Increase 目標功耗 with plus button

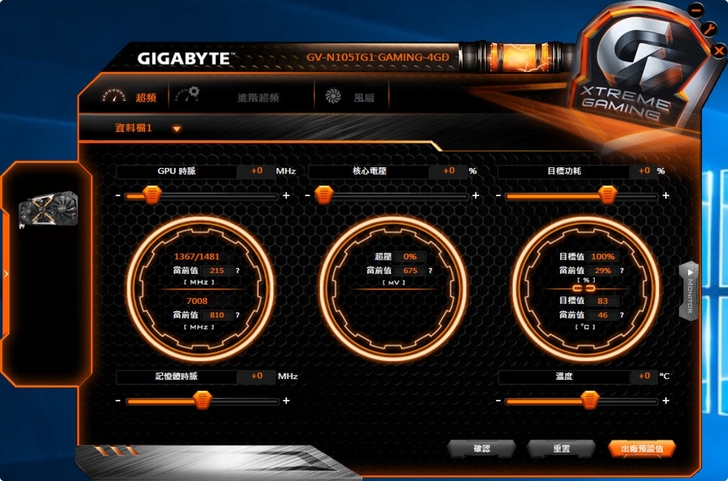[x=666, y=196]
